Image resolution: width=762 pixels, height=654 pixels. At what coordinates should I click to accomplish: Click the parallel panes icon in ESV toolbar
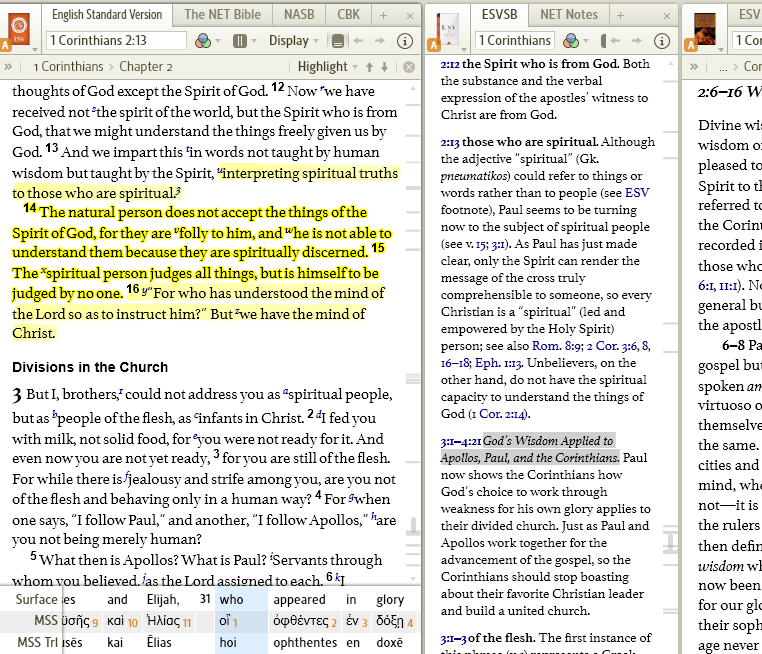point(240,41)
